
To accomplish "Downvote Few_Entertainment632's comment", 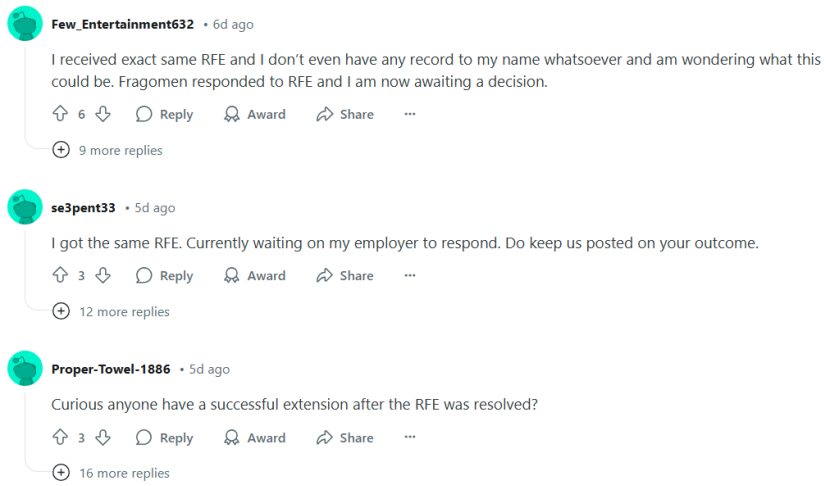I will click(103, 114).
